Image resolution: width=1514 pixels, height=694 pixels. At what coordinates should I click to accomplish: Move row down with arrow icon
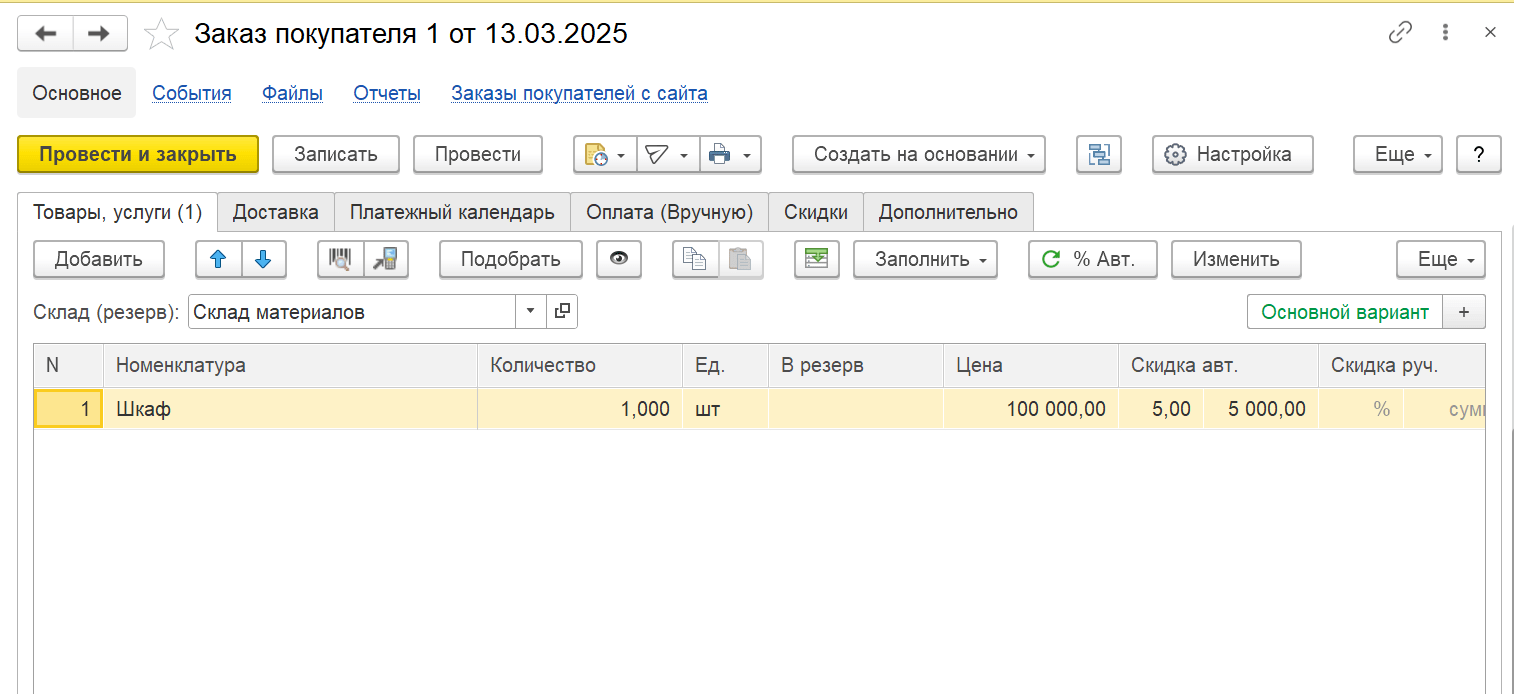[x=263, y=259]
